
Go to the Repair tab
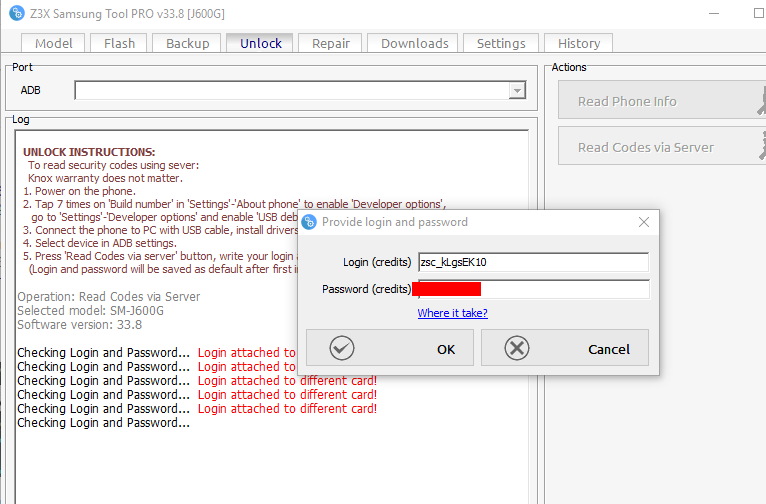pos(330,43)
